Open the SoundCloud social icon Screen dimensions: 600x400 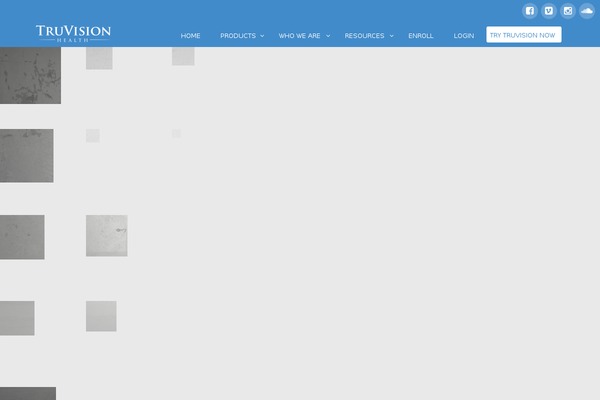click(587, 11)
